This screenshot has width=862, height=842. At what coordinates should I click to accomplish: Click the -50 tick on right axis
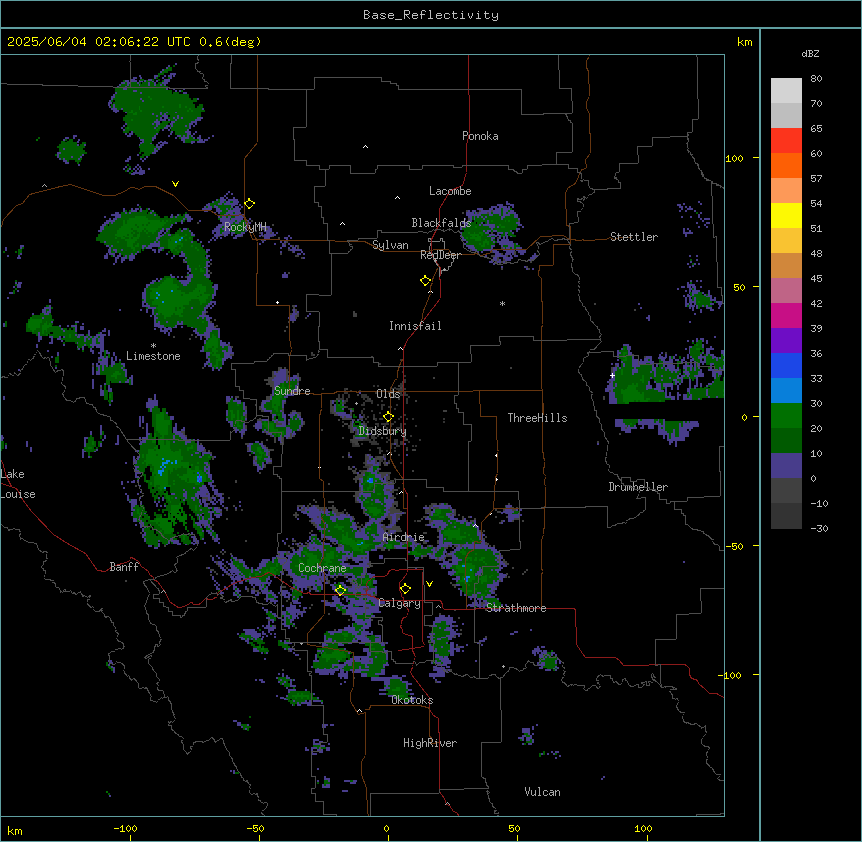pyautogui.click(x=734, y=546)
